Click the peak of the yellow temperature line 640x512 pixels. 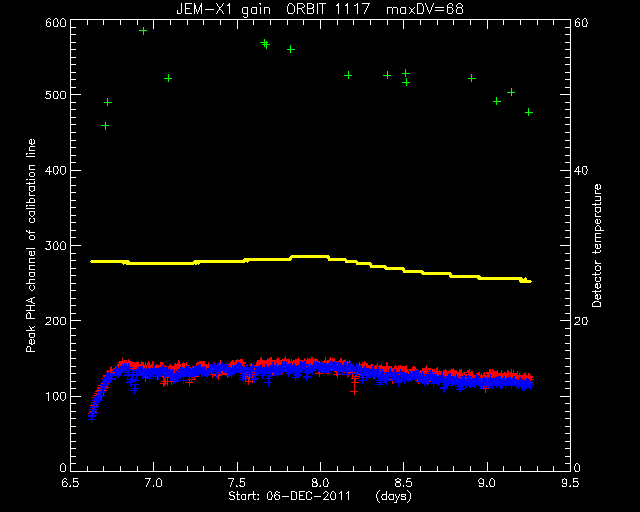[x=310, y=257]
